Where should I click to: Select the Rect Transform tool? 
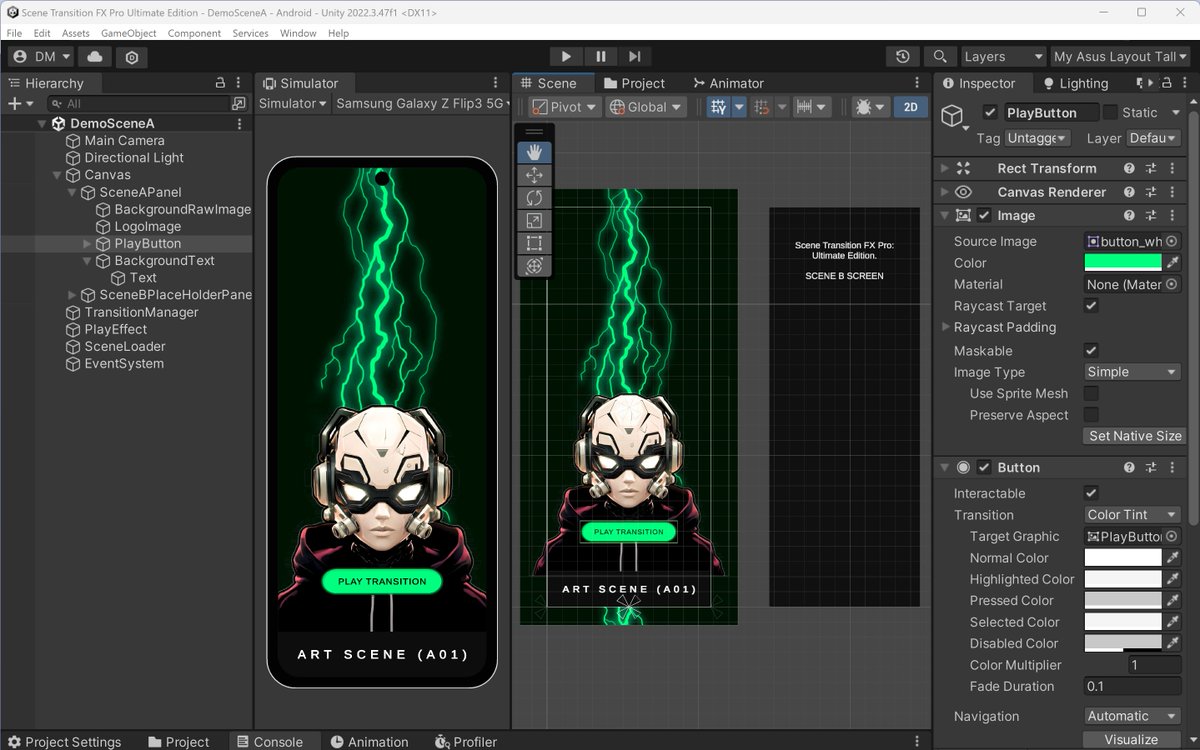535,243
